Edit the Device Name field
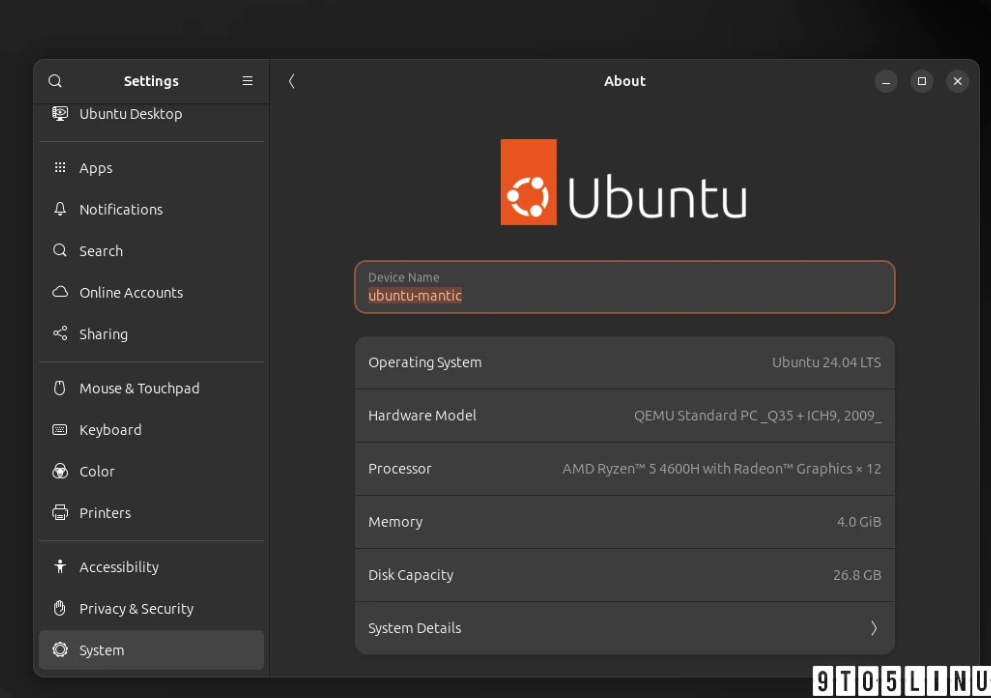The width and height of the screenshot is (991, 698). [624, 287]
